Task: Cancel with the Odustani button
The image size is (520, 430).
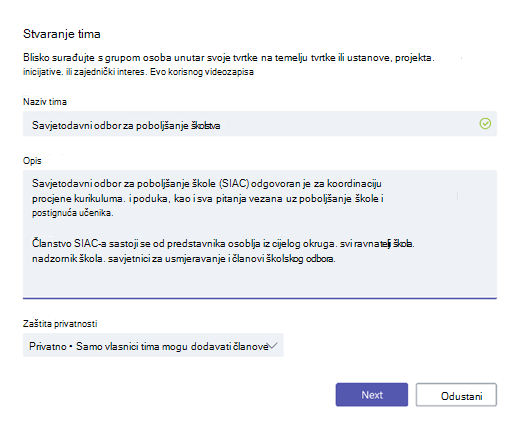Action: point(456,395)
